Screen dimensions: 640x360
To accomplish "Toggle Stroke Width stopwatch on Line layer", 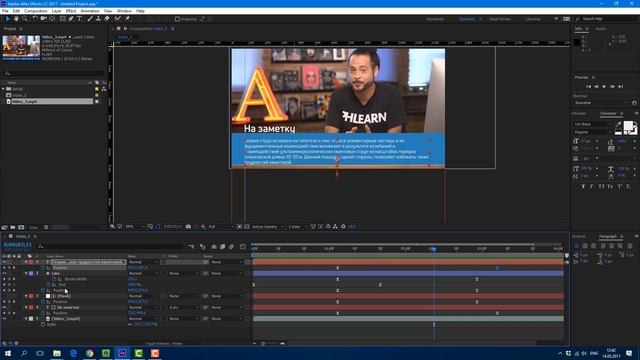I will [x=54, y=279].
